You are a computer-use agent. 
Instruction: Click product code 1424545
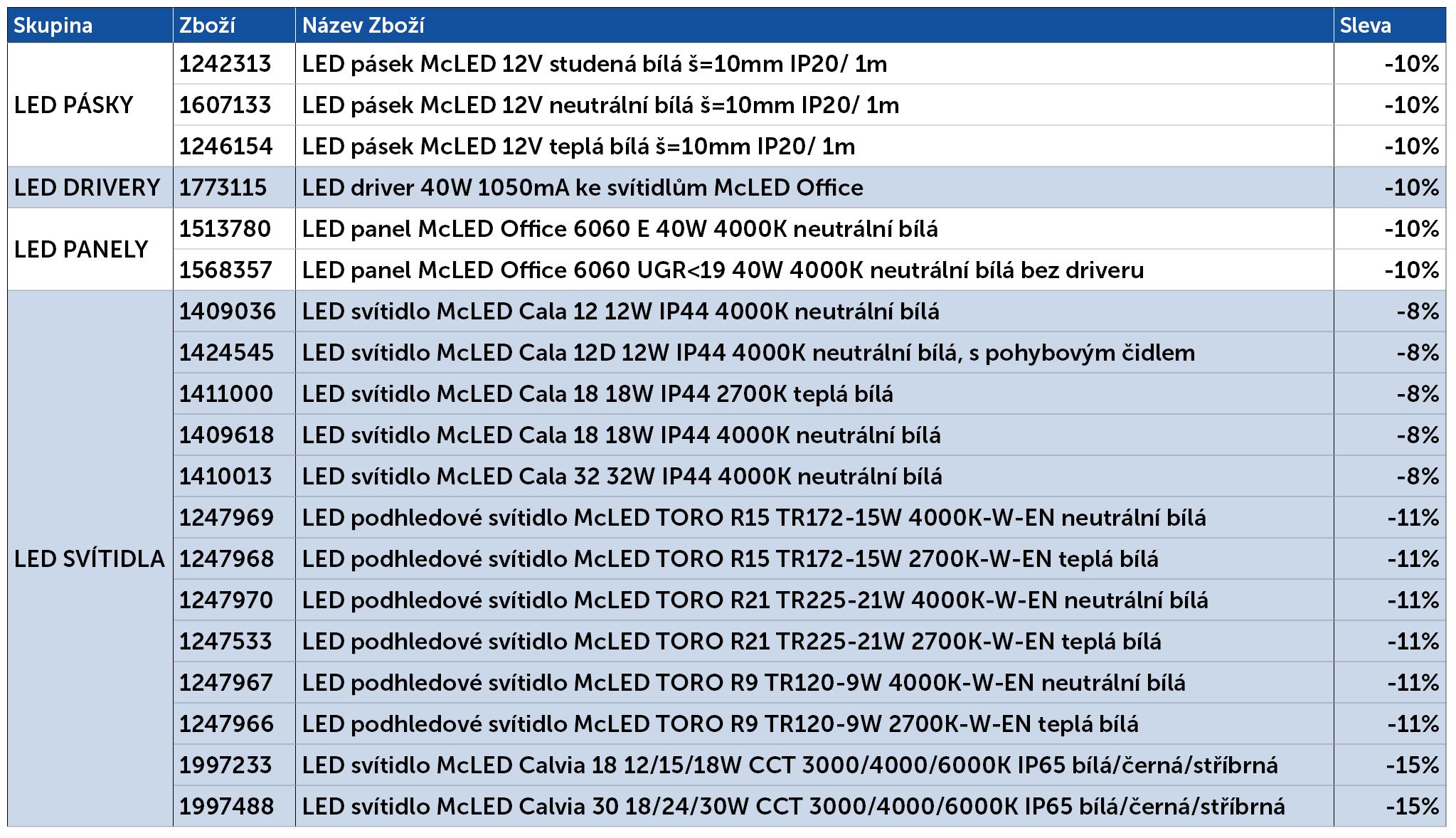click(x=226, y=353)
